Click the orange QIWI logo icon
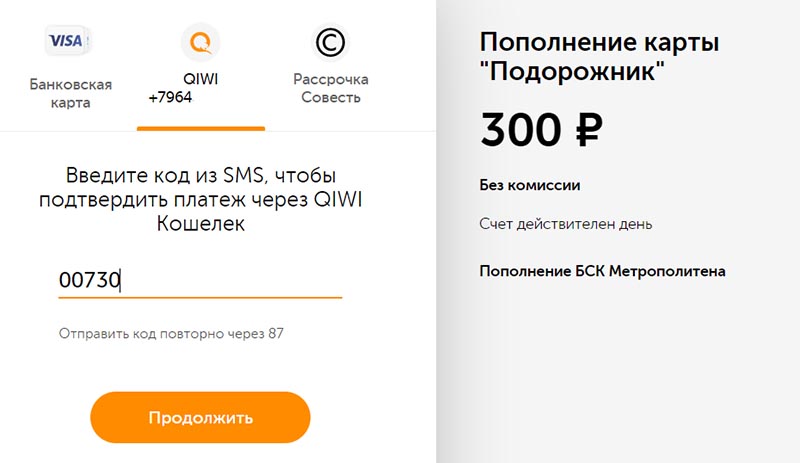The width and height of the screenshot is (800, 463). (201, 42)
